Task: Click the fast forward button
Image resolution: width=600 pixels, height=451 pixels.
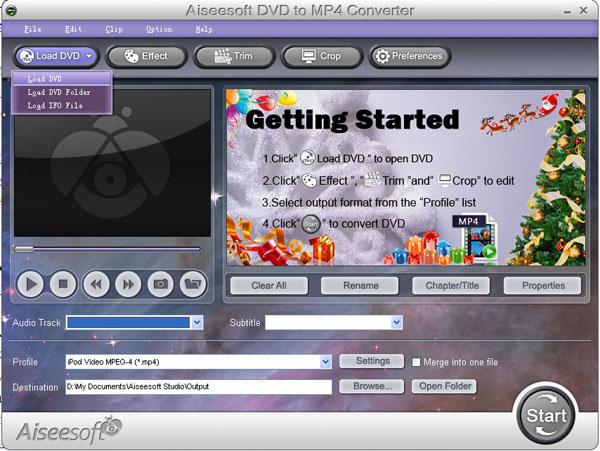Action: 128,284
